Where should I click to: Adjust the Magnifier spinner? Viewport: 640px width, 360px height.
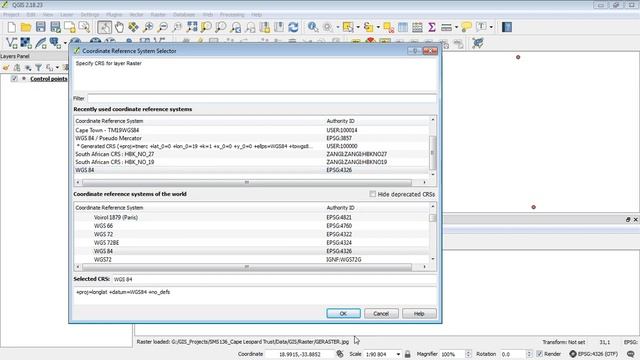(x=468, y=354)
